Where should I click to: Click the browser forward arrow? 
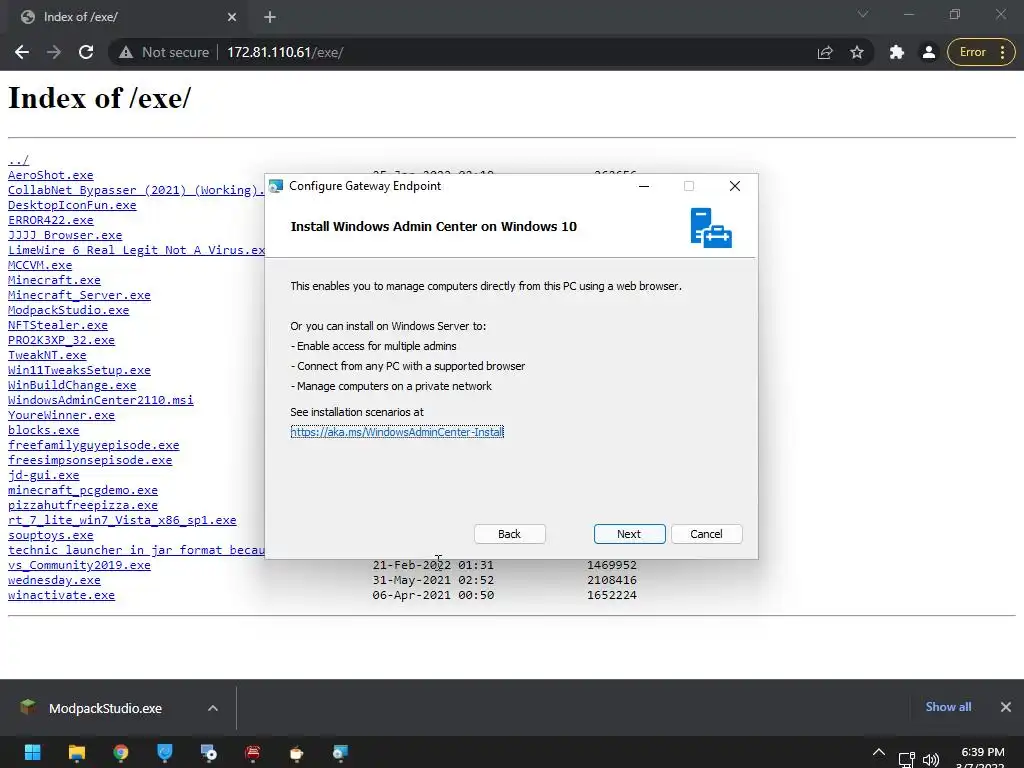(54, 52)
